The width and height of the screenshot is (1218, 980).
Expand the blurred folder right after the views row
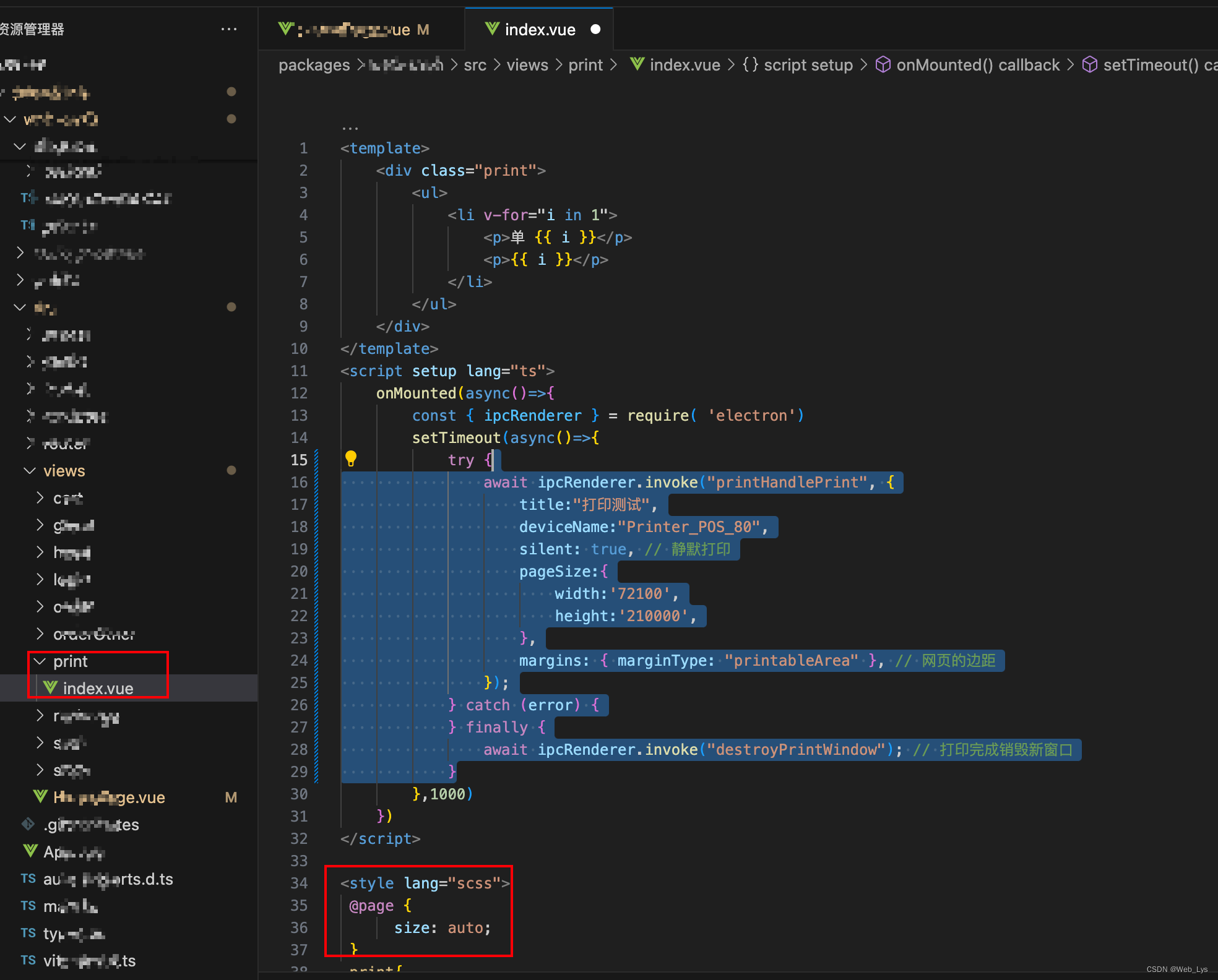(40, 498)
